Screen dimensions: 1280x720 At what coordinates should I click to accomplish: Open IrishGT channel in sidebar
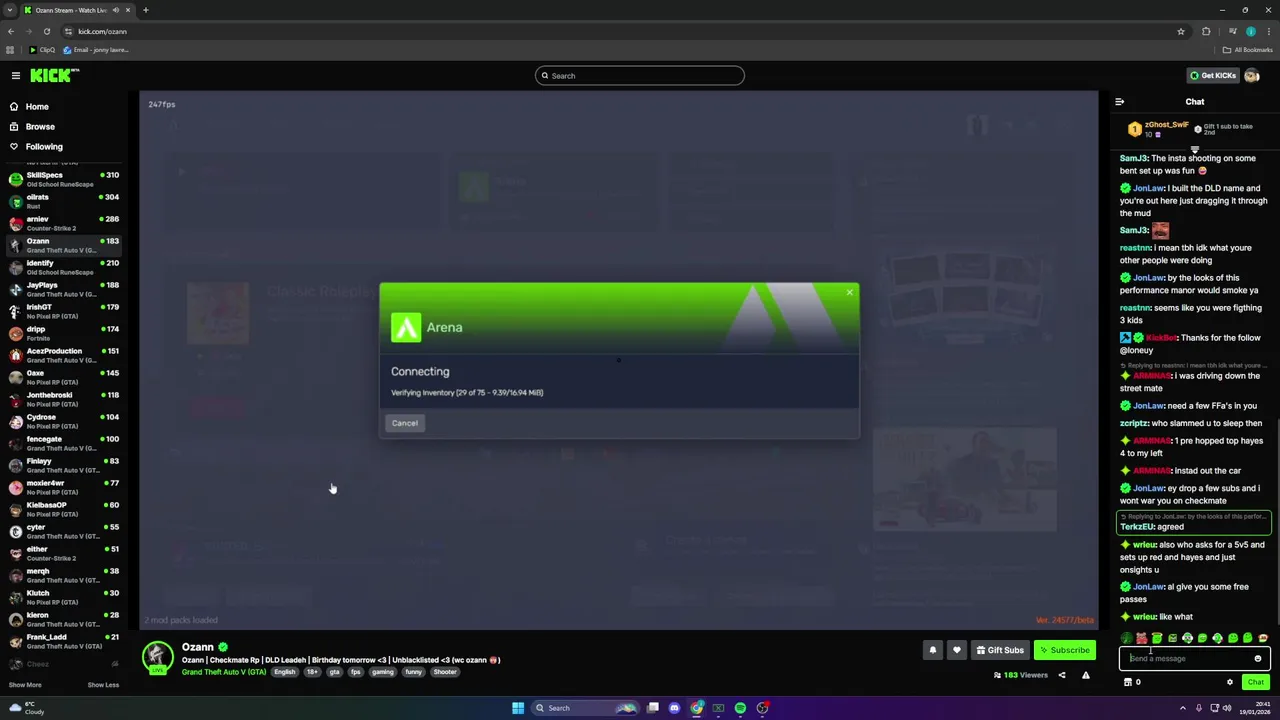tap(62, 311)
